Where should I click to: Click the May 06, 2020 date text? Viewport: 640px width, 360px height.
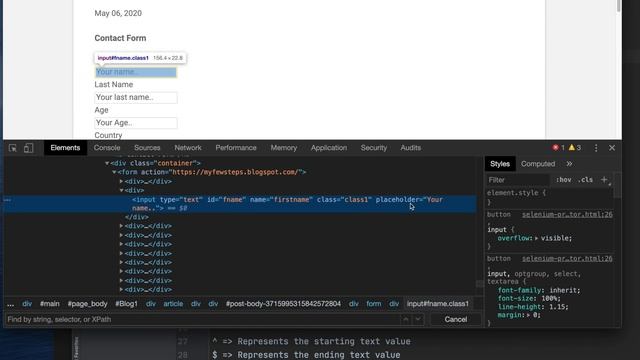[x=118, y=13]
